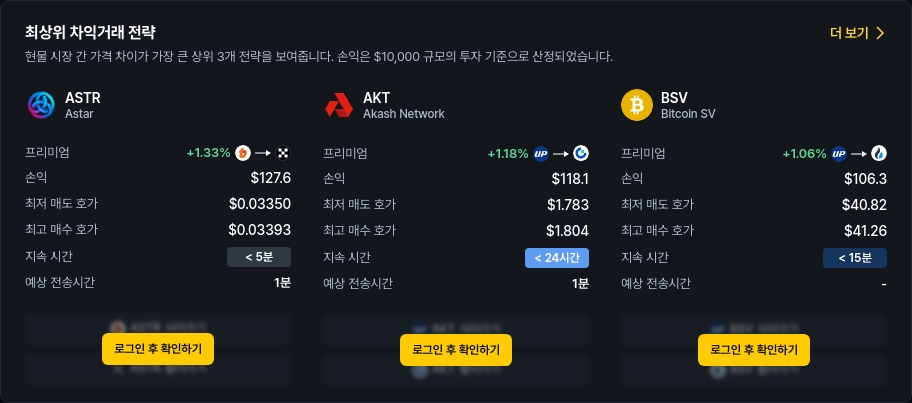Select the < 5분 duration badge
This screenshot has height=403, width=912.
click(259, 257)
